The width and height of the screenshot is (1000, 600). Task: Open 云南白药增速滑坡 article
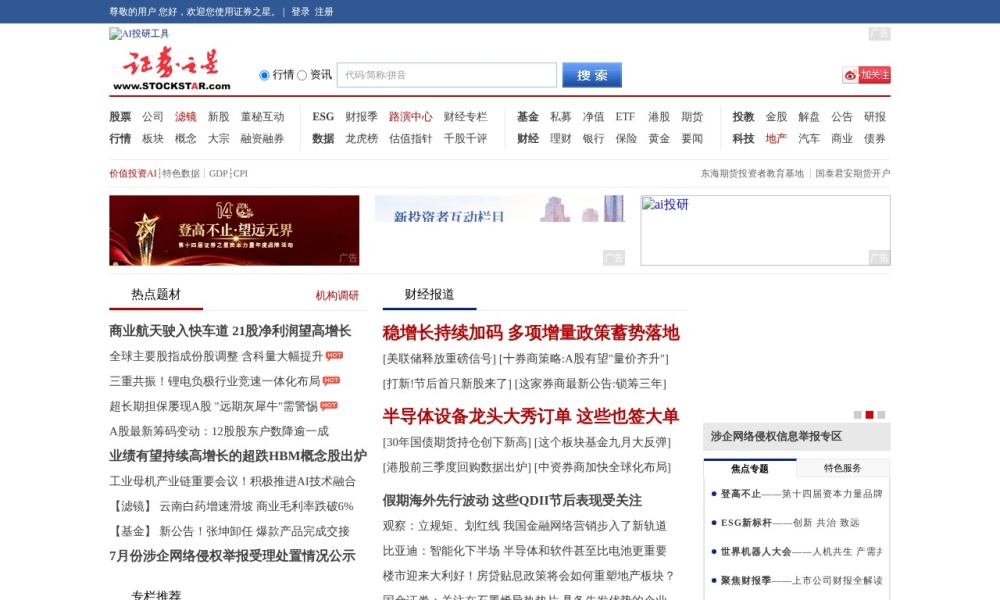coord(256,506)
